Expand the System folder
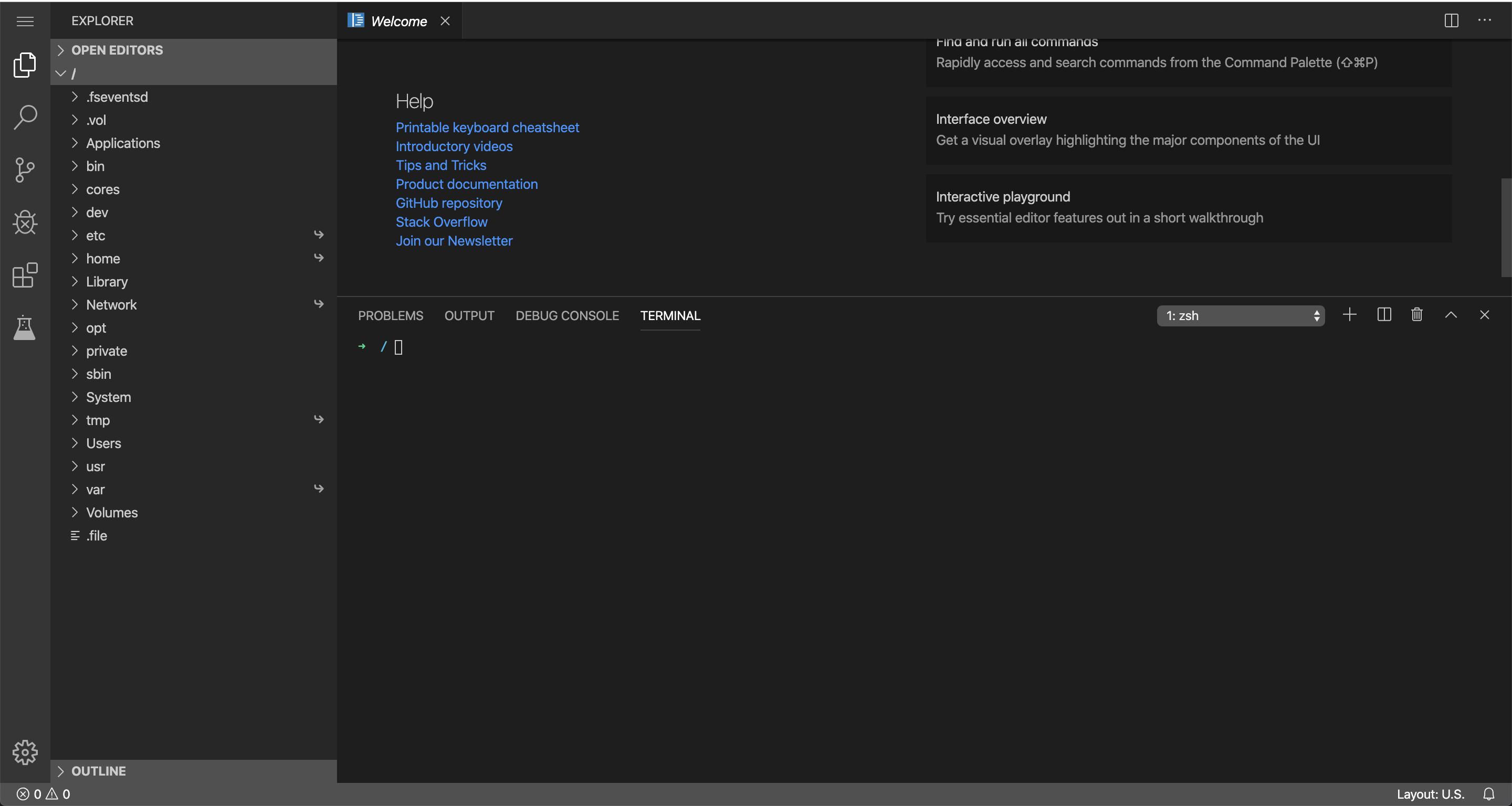This screenshot has width=1512, height=806. tap(194, 397)
